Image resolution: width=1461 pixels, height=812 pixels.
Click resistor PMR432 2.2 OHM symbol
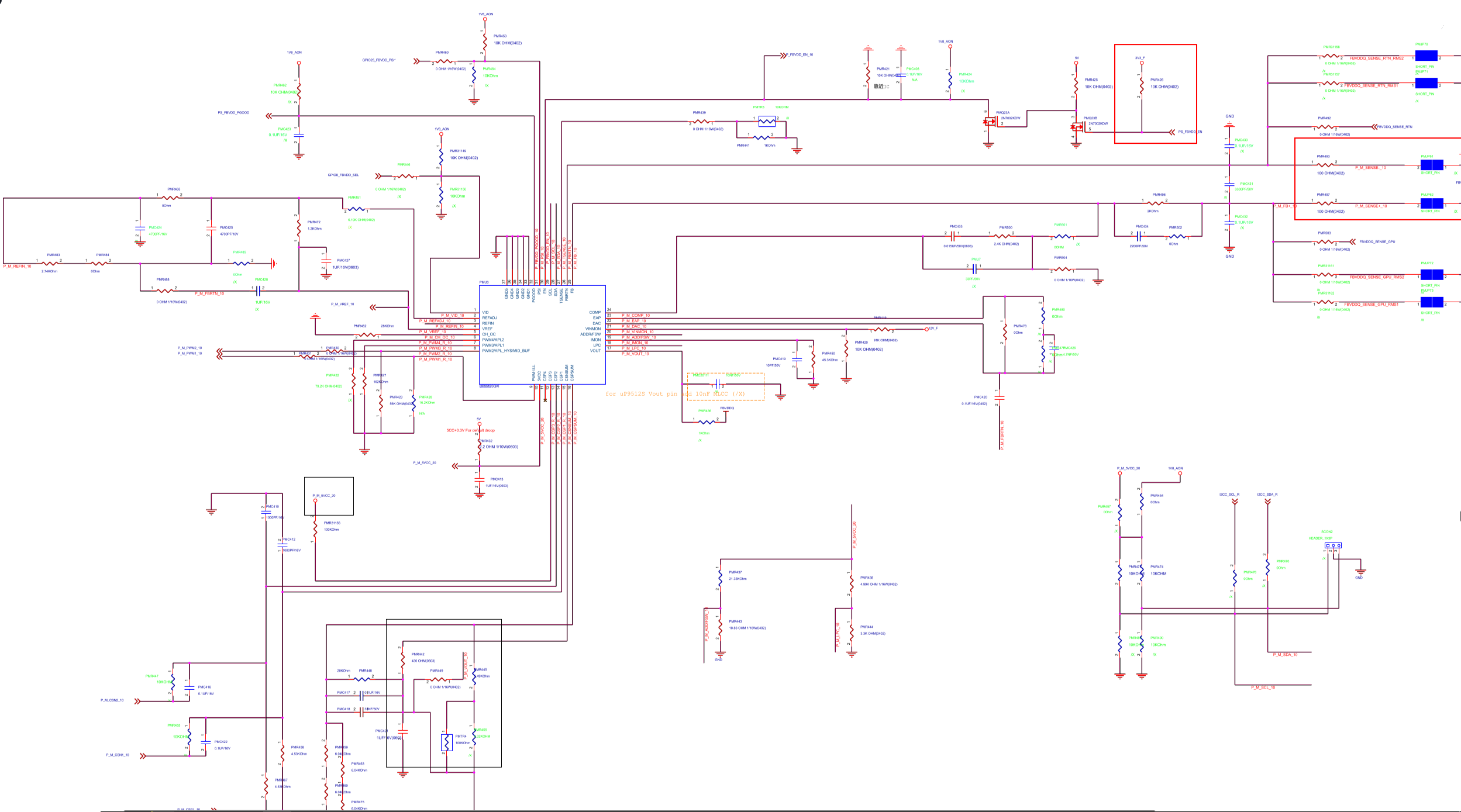[x=479, y=447]
